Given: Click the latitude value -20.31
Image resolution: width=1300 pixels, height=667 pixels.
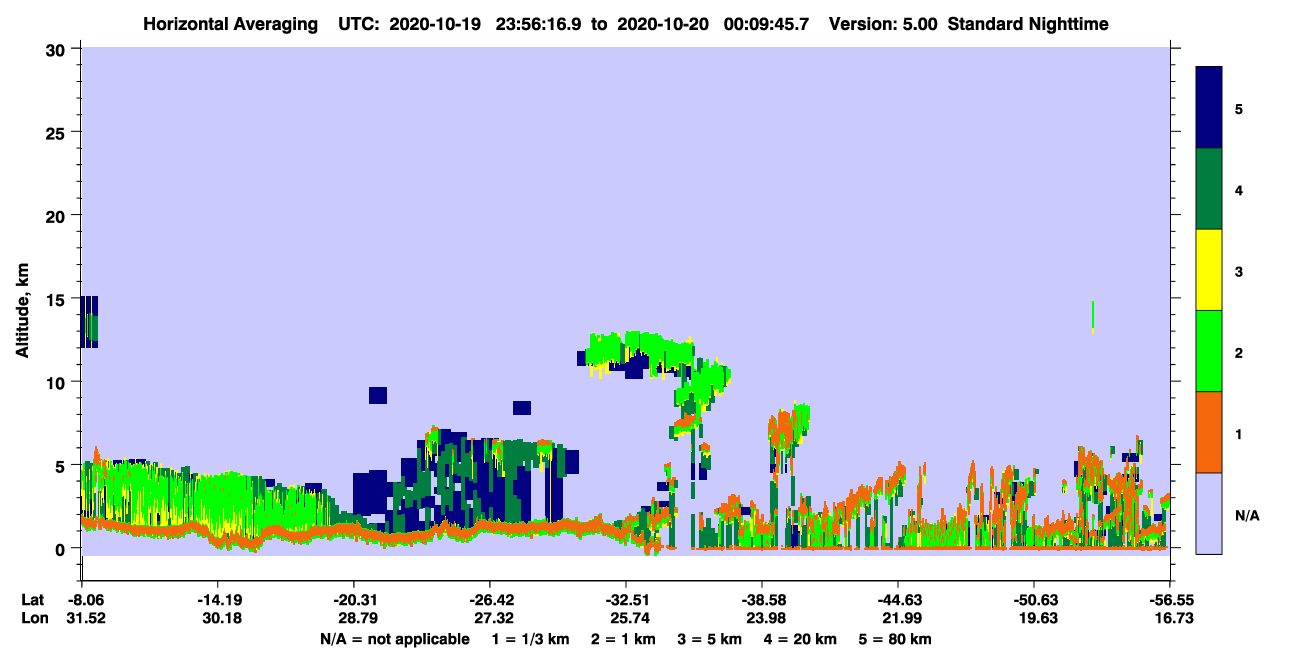Looking at the screenshot, I should (353, 600).
